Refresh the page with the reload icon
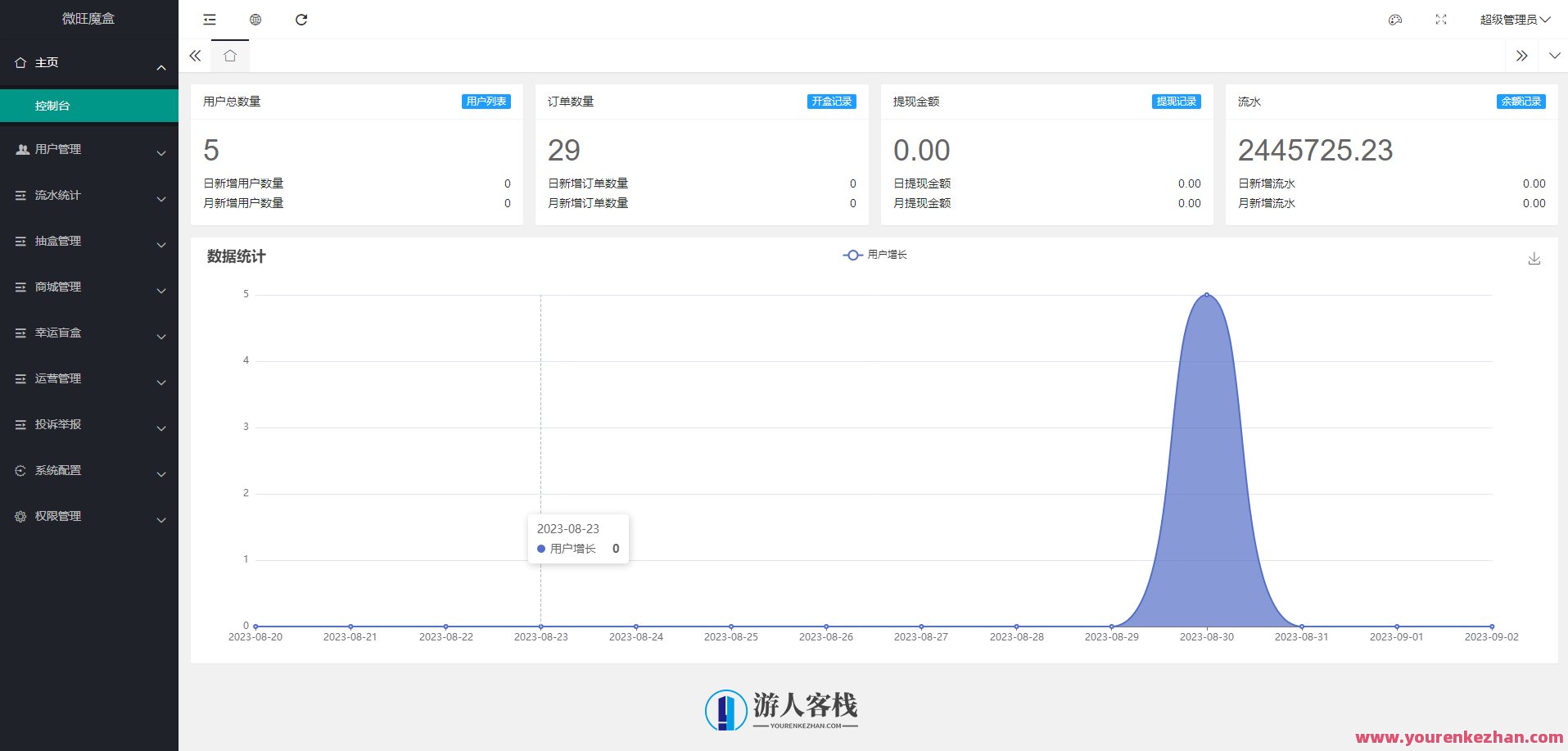The width and height of the screenshot is (1568, 751). tap(301, 19)
